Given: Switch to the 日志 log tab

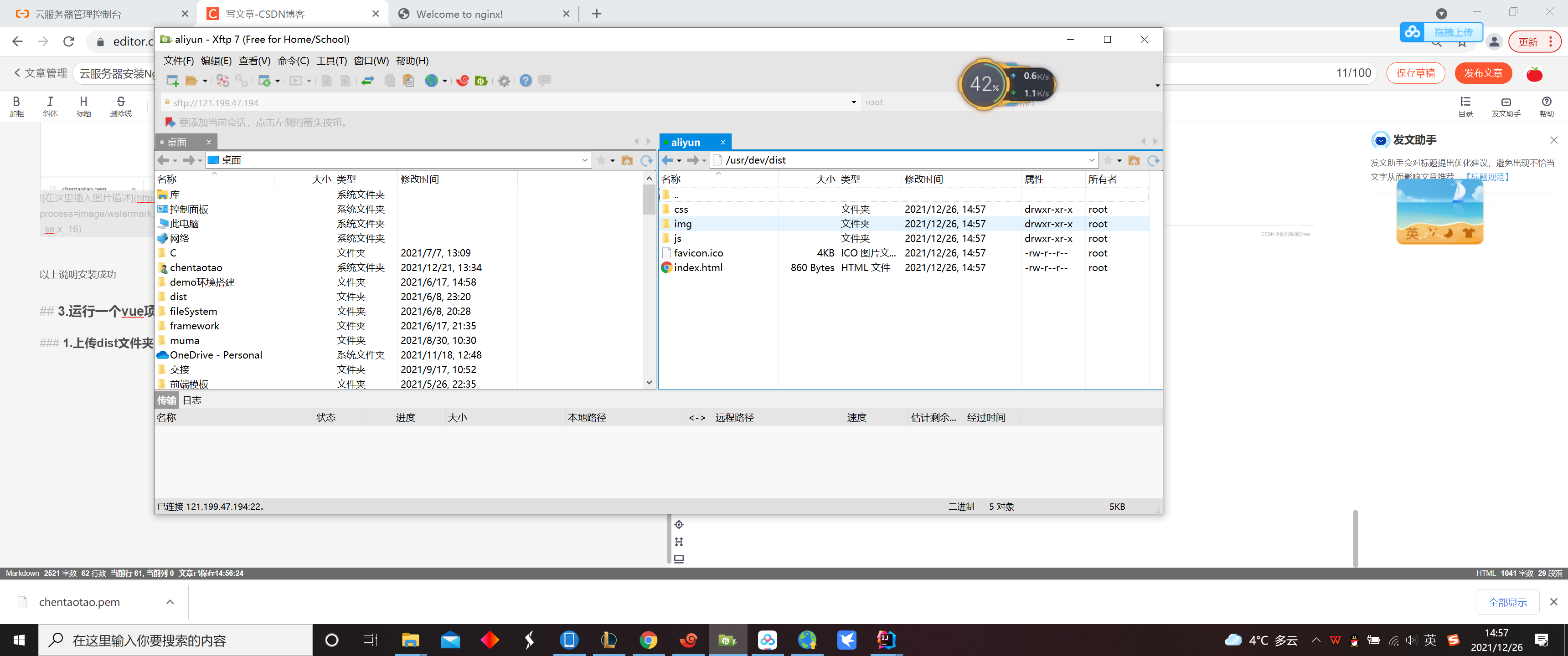Looking at the screenshot, I should coord(192,400).
